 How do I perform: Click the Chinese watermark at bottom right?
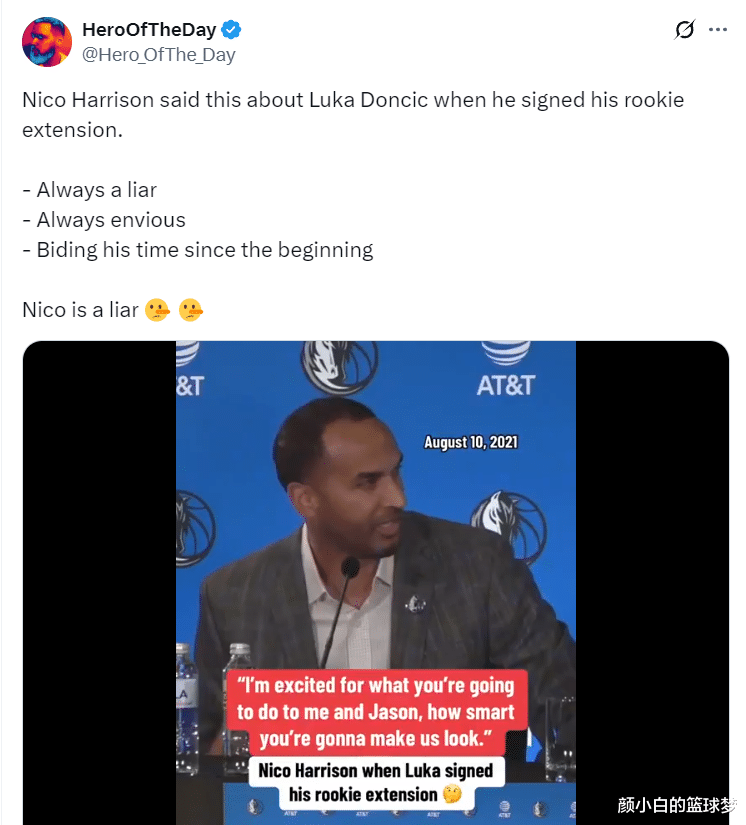point(677,805)
